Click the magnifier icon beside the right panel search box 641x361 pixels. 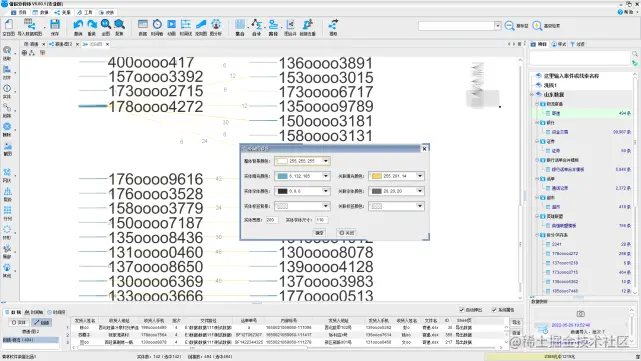pyautogui.click(x=635, y=54)
